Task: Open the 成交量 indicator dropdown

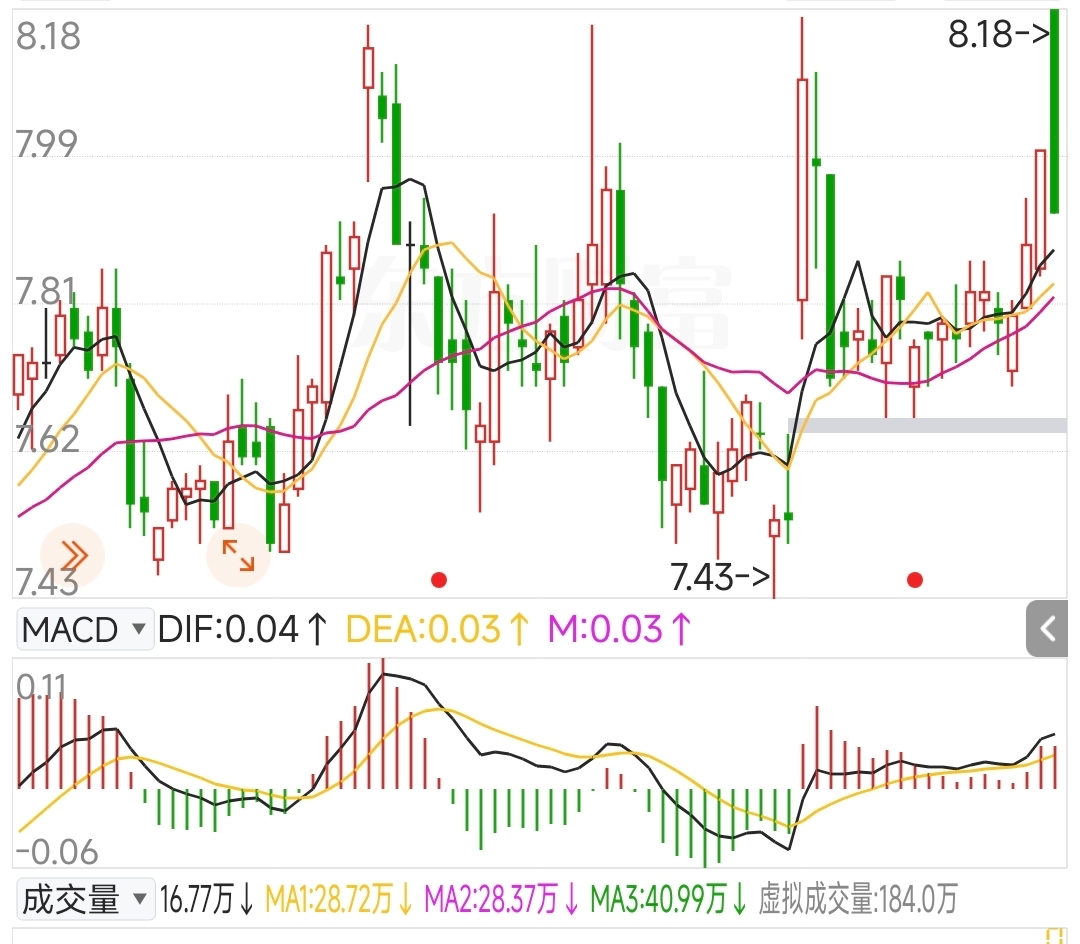Action: [x=85, y=899]
